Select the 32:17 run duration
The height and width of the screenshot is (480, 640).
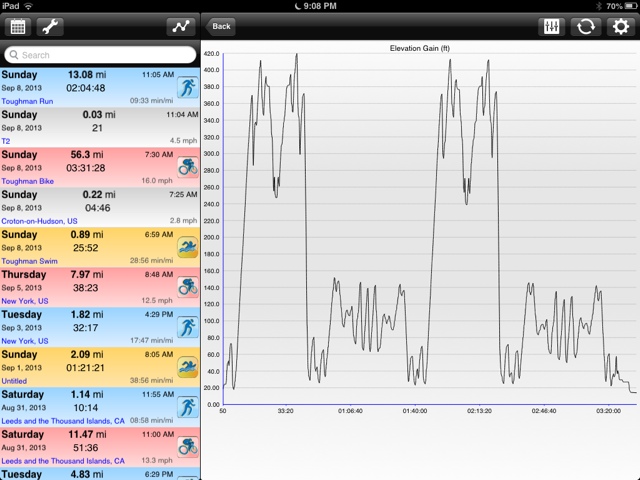click(85, 328)
